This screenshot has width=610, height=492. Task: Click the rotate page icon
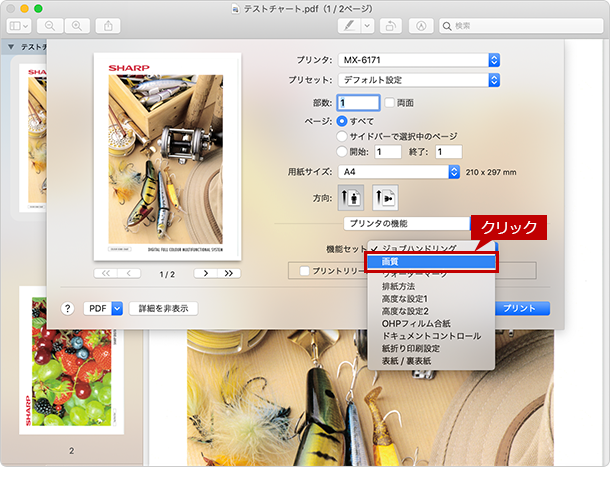pos(391,26)
